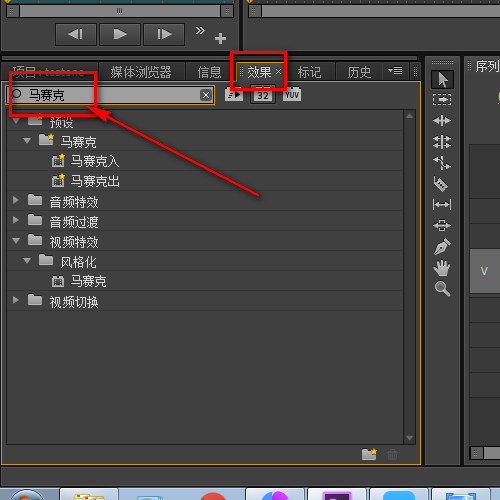Collapse 视频特效 folder
500x500 pixels.
point(16,241)
